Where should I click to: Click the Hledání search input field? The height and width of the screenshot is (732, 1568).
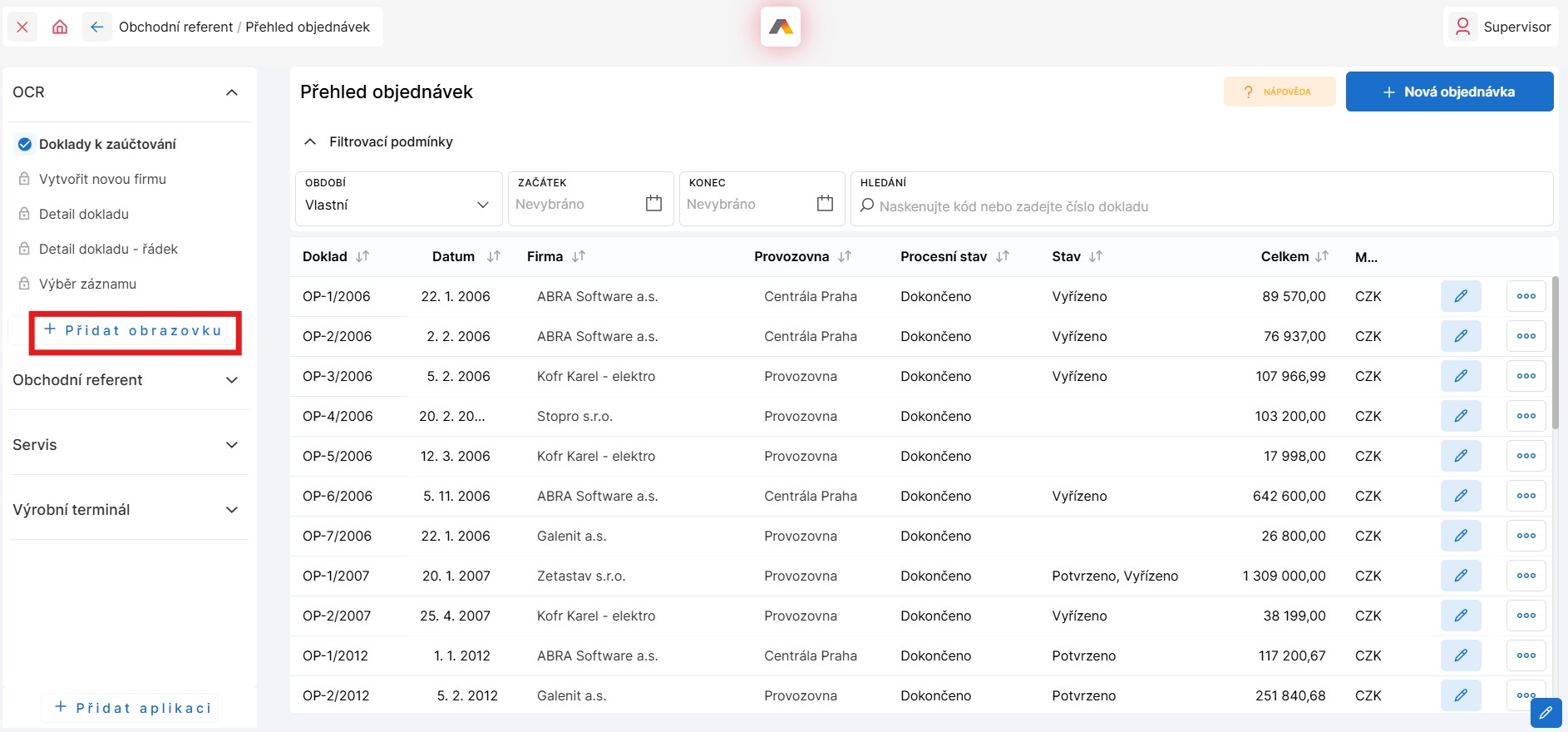pos(1206,206)
